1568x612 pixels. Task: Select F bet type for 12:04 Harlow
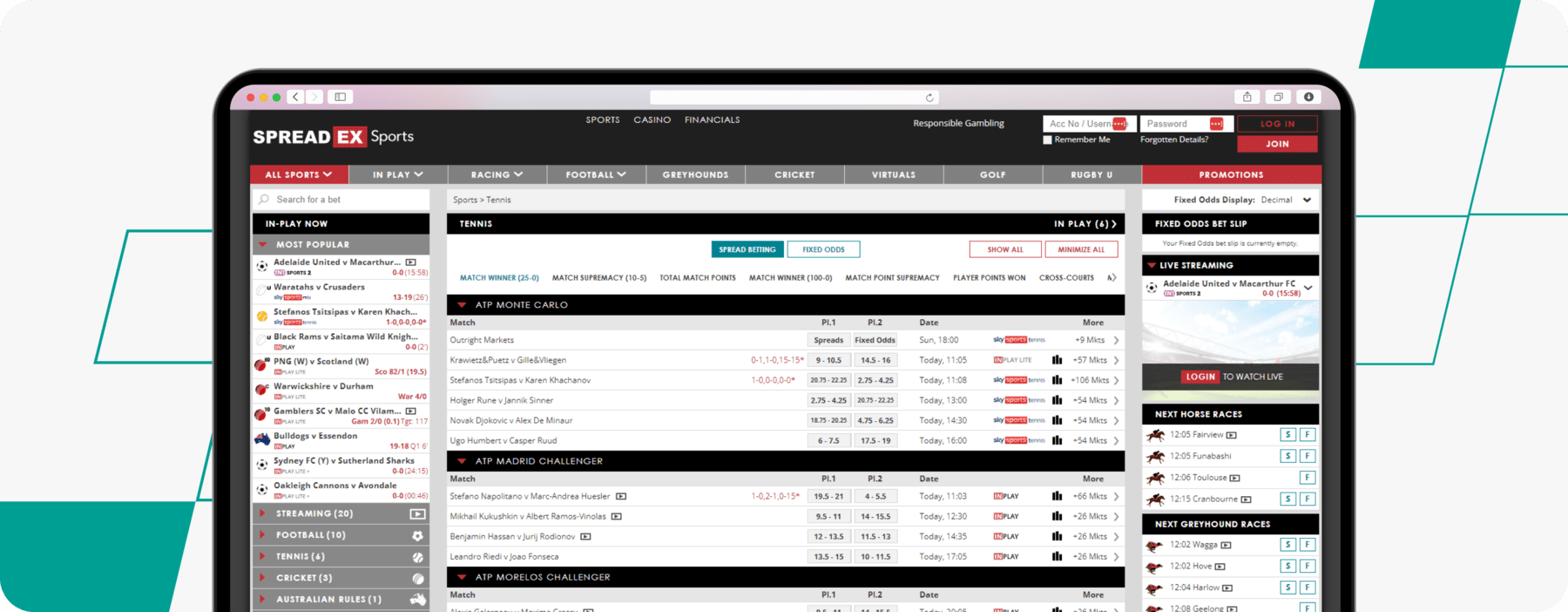[x=1308, y=588]
